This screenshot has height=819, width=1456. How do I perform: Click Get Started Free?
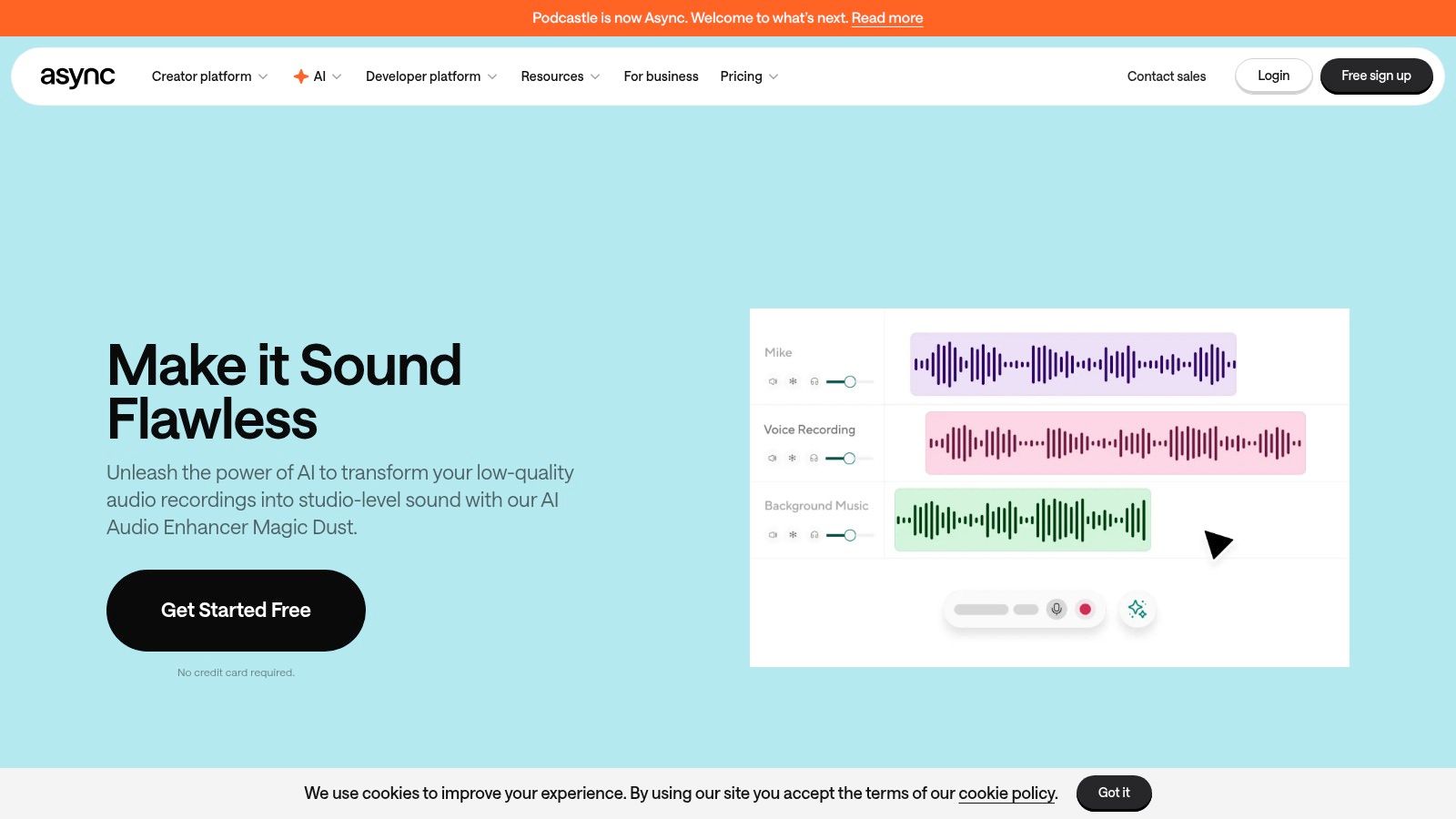236,610
